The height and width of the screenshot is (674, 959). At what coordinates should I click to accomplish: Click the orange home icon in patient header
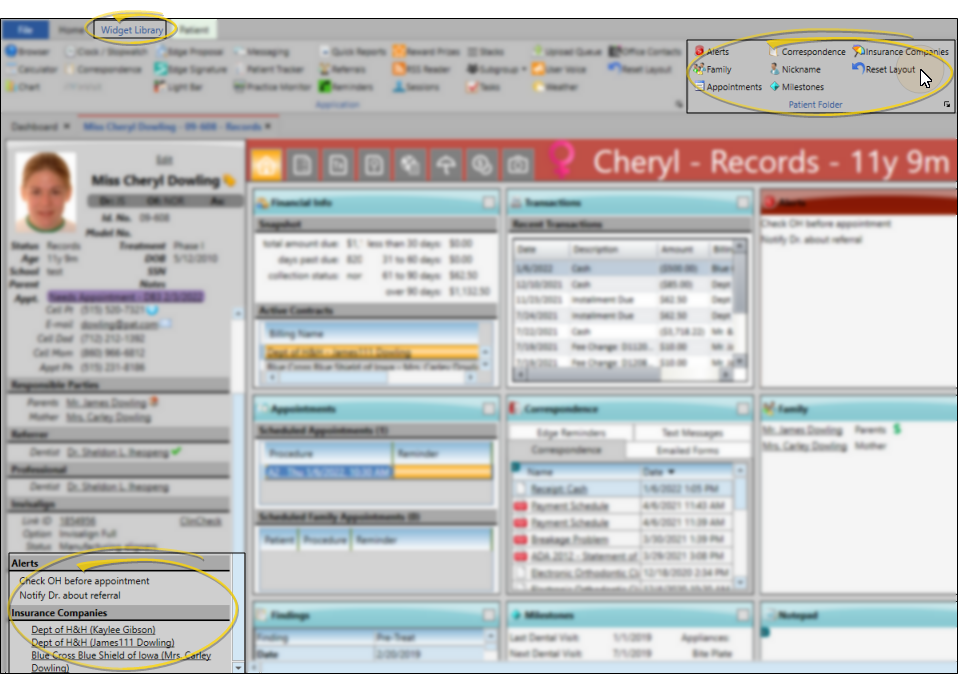[x=266, y=163]
